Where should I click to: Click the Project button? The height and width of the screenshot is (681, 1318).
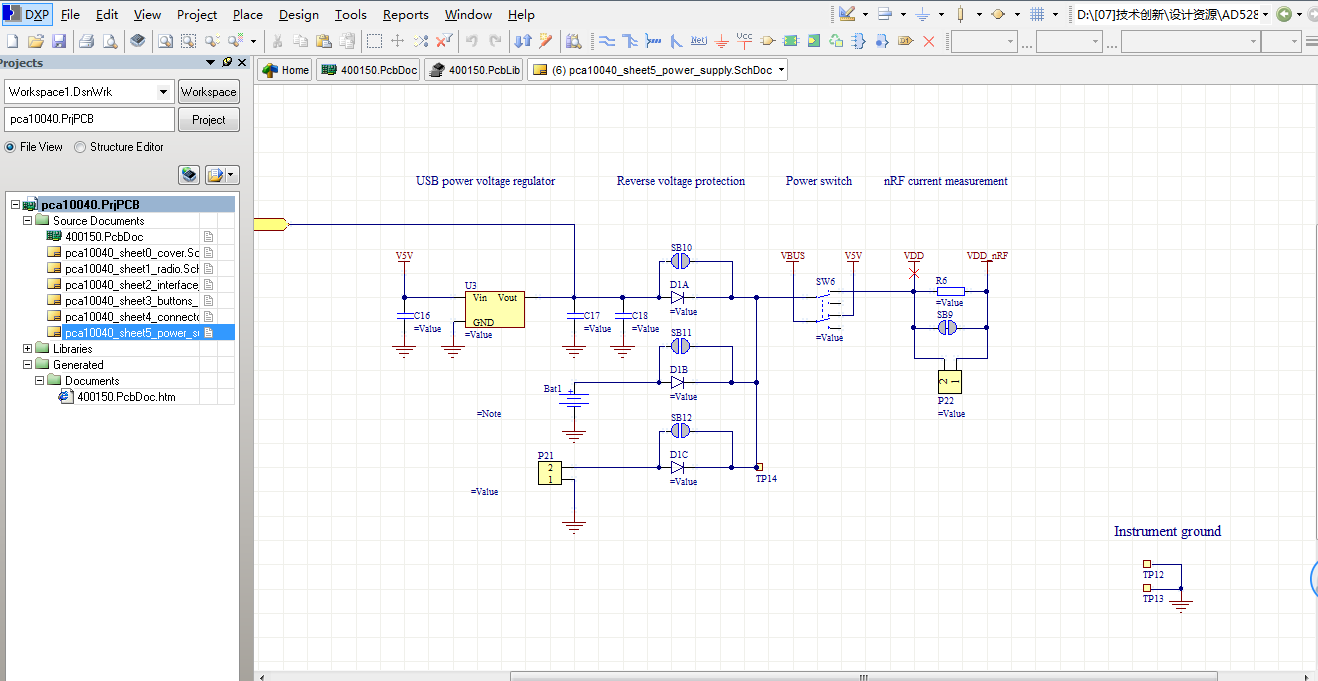(x=209, y=120)
